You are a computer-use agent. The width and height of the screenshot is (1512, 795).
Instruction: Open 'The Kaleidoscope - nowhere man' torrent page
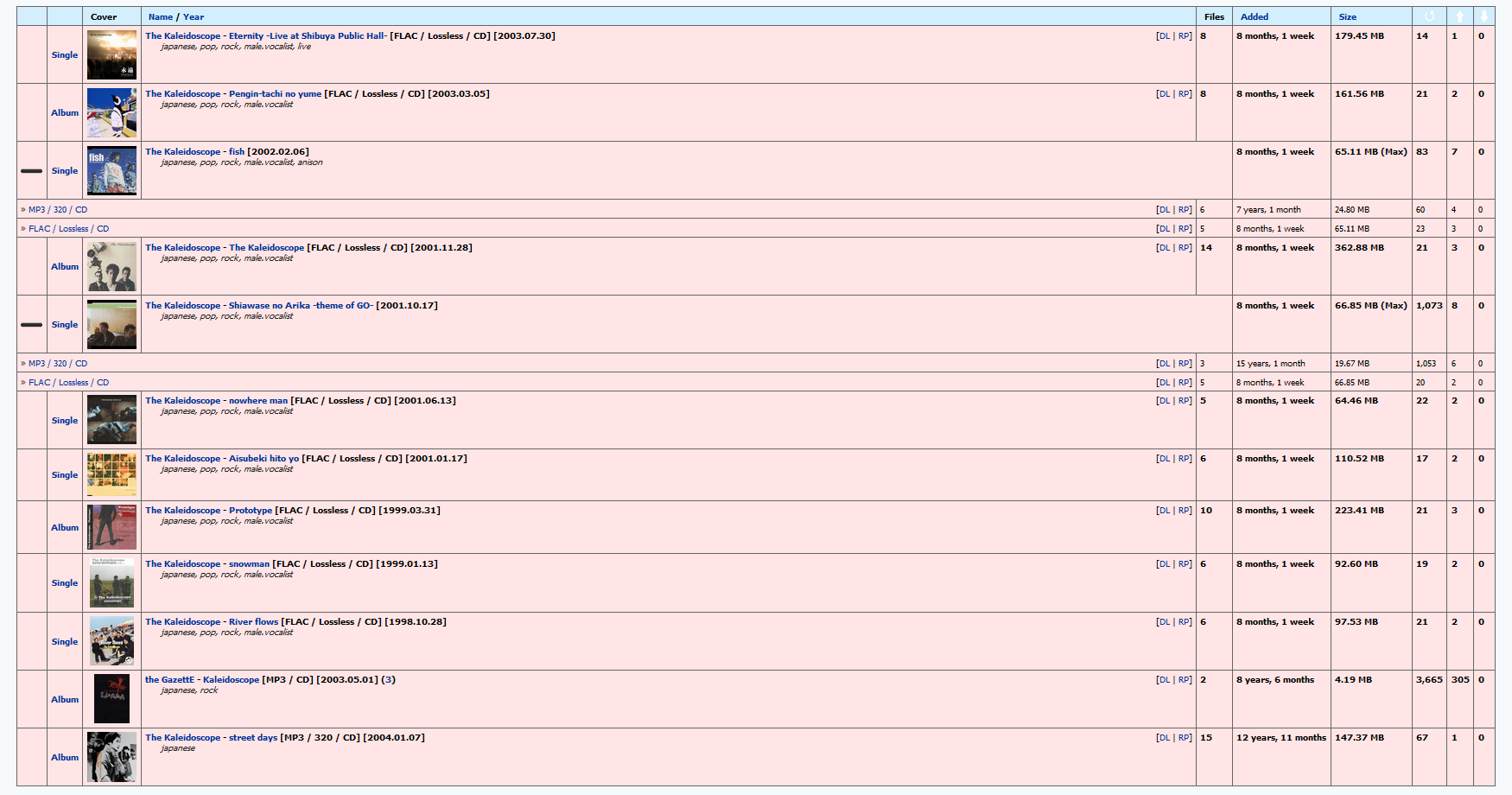pos(216,401)
